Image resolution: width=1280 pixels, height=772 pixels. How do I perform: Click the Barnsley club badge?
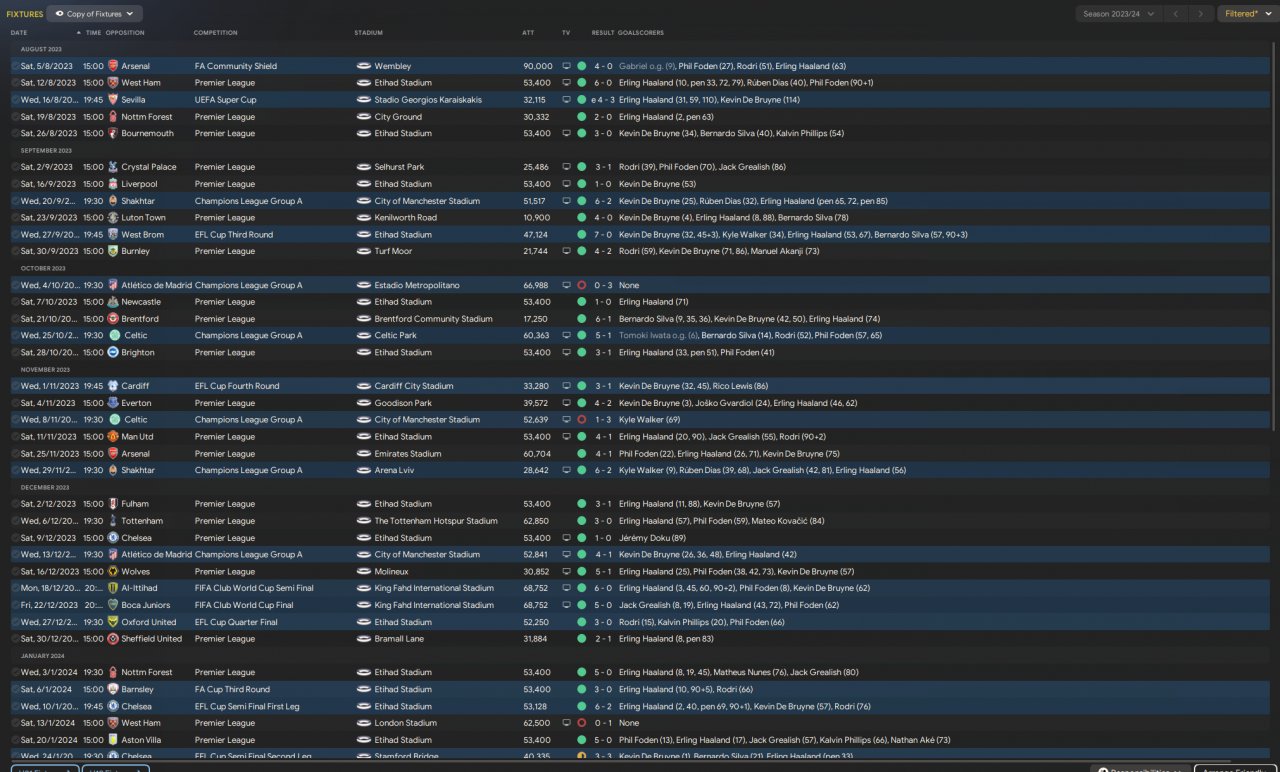coord(114,689)
